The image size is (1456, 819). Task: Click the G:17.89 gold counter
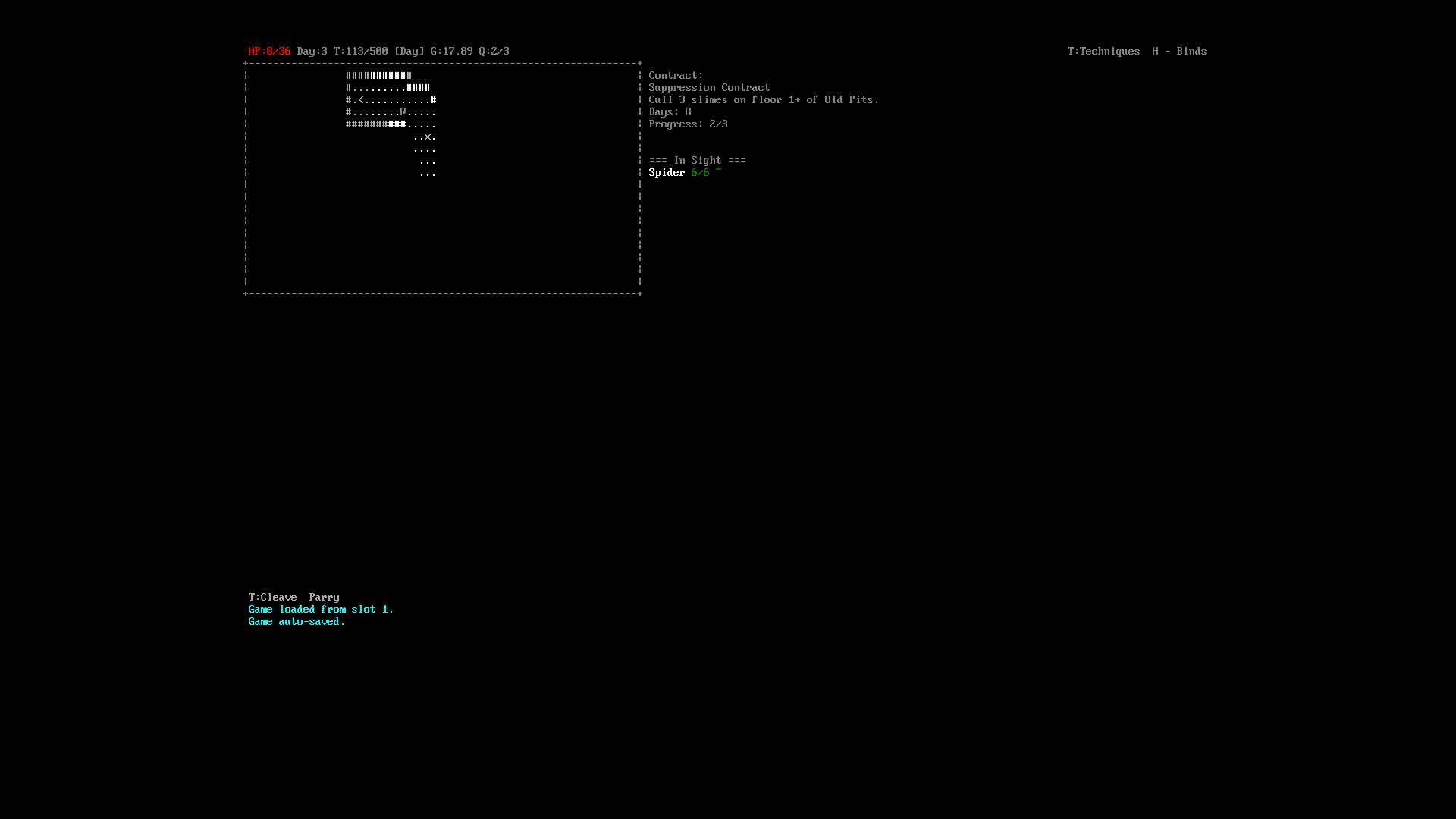pyautogui.click(x=451, y=51)
